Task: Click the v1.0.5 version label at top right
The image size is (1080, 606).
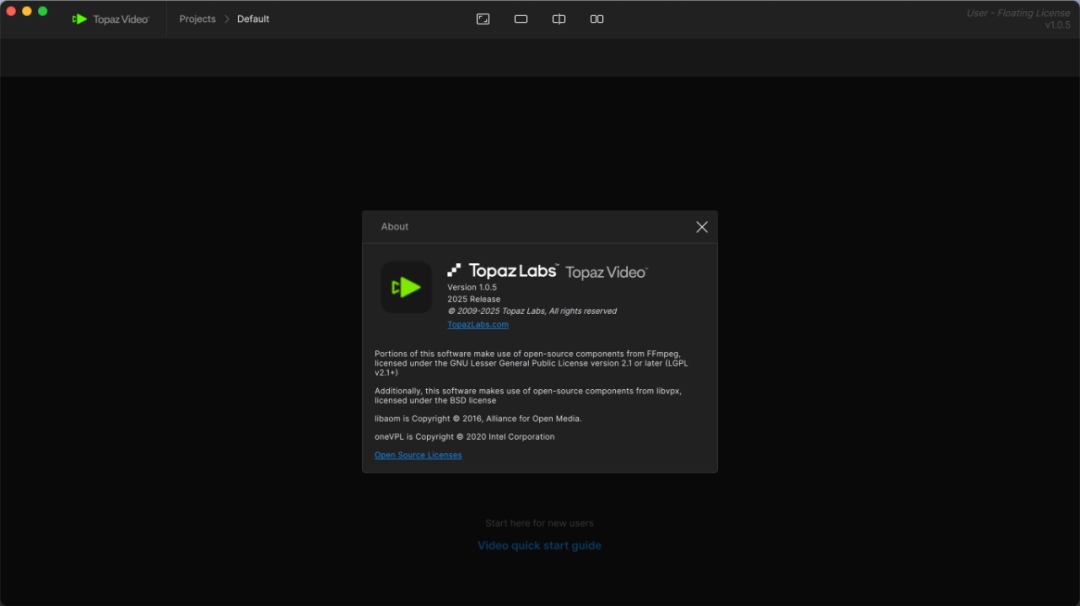Action: [1057, 25]
